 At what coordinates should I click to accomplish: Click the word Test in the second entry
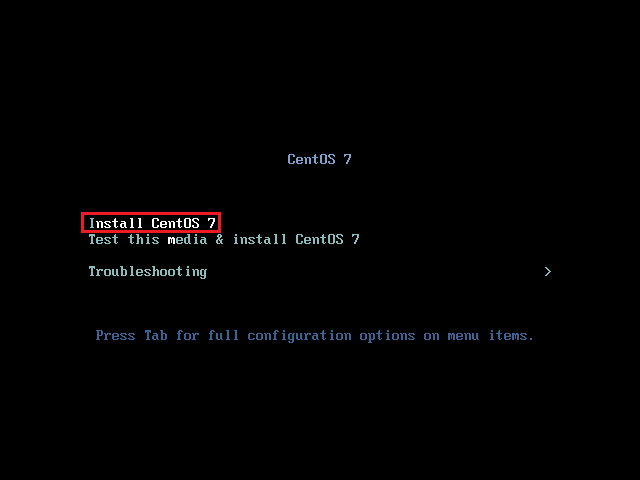pyautogui.click(x=103, y=239)
